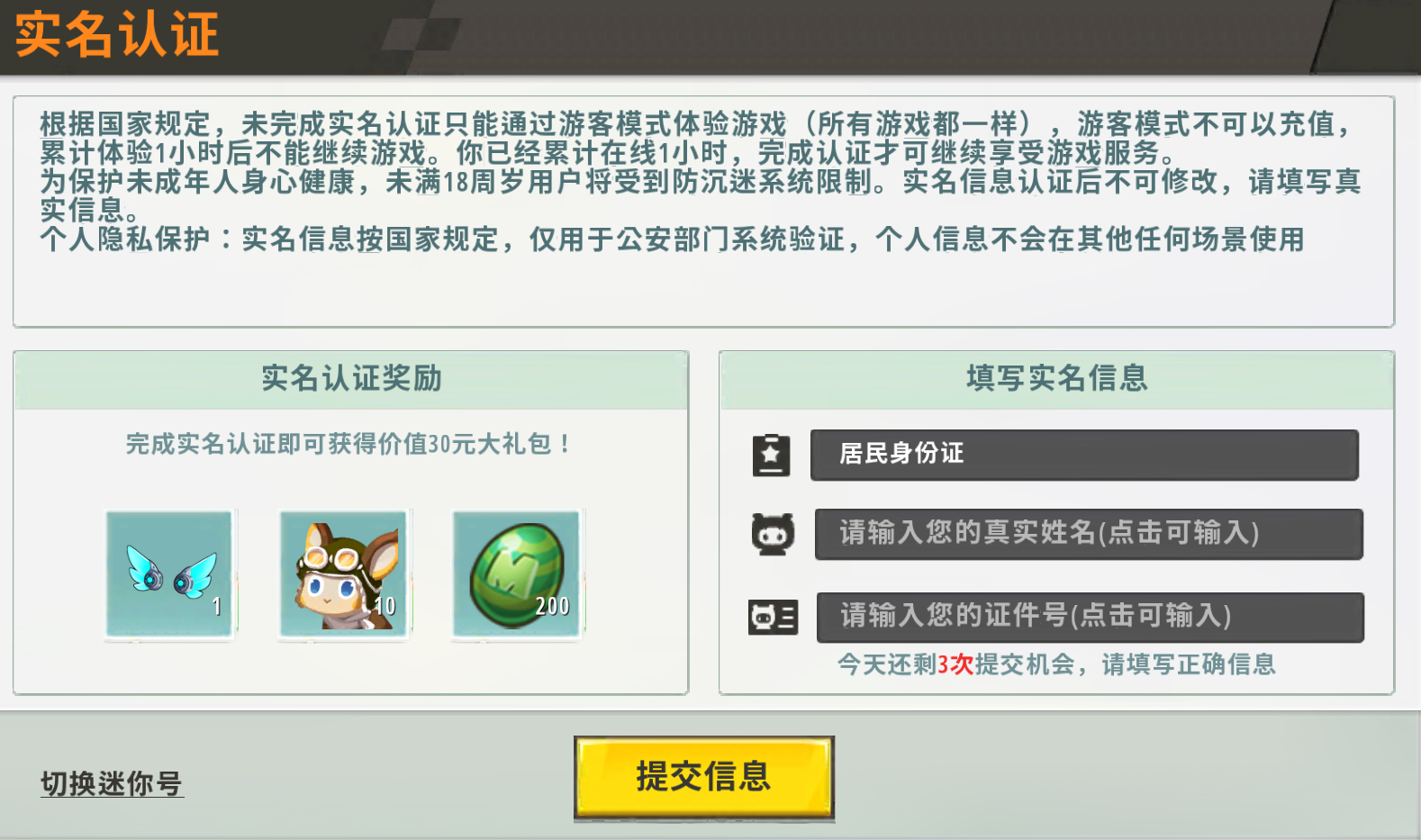Click the blue wings reward icon
1421x840 pixels.
[x=169, y=574]
